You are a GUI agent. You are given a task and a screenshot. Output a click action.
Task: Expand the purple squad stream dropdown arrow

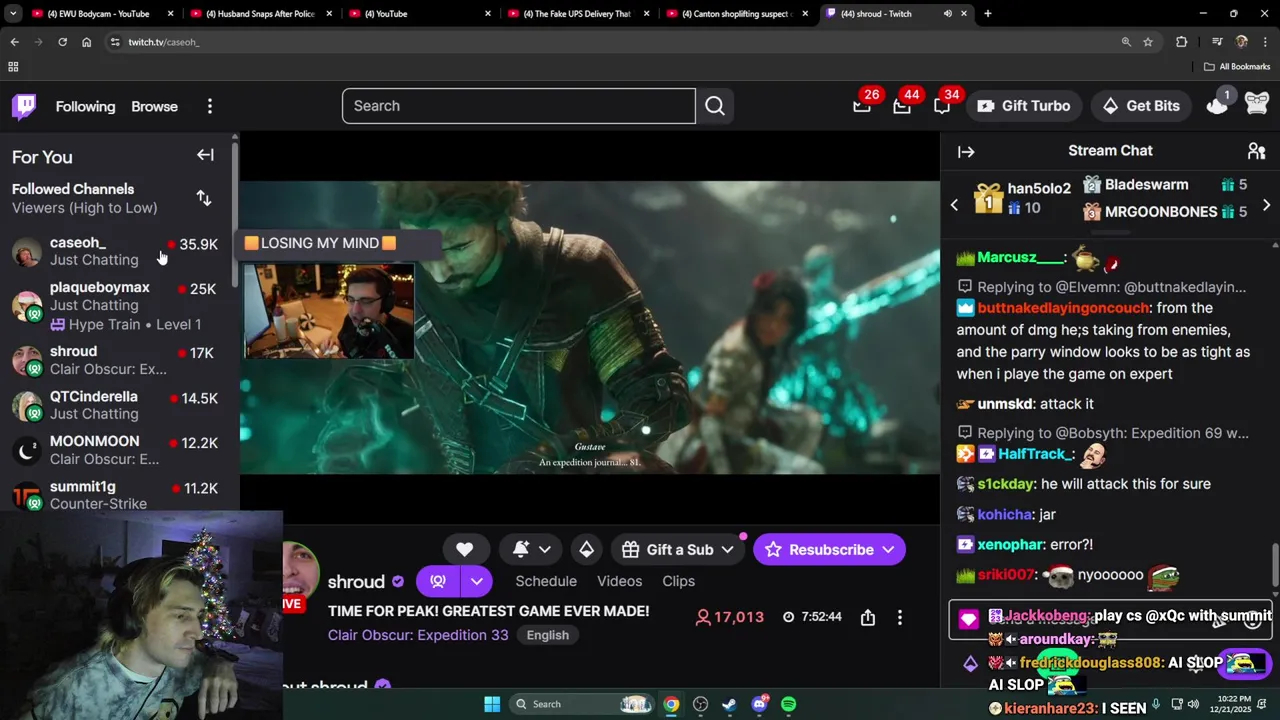click(x=477, y=581)
